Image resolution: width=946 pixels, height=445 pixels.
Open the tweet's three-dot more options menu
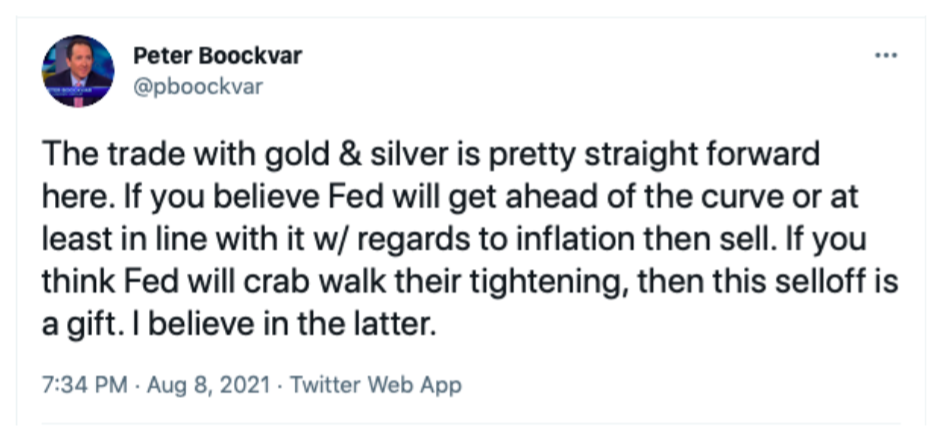tap(886, 56)
